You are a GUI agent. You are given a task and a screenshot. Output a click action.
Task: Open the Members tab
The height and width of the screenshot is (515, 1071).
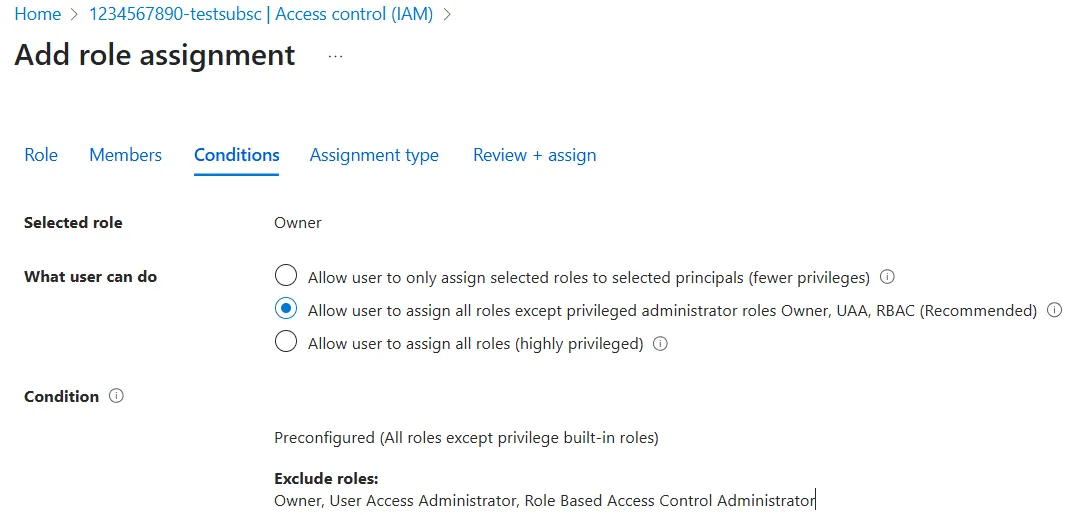(125, 155)
